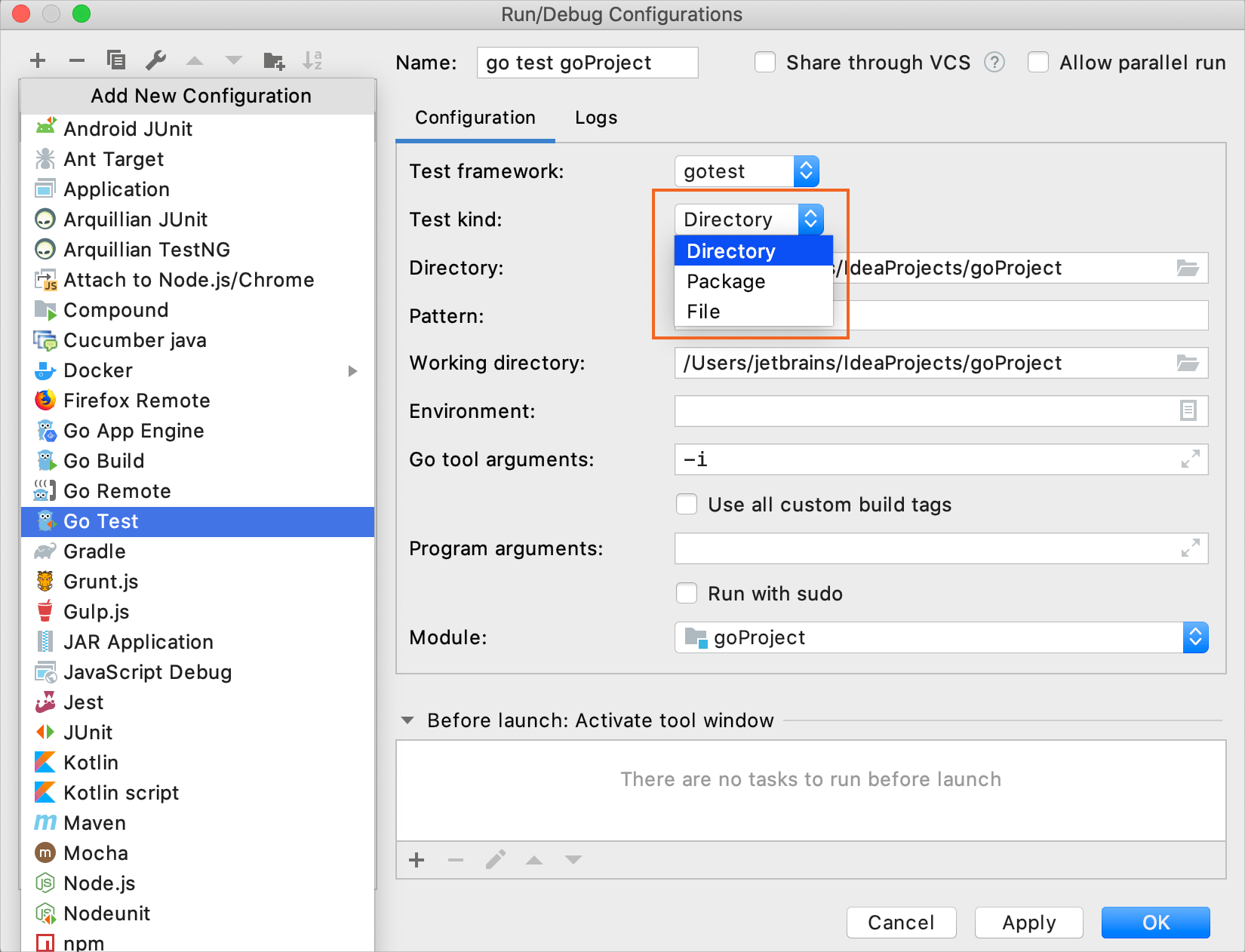The image size is (1245, 952).
Task: Click the Sort Configurations alphabetically icon
Action: click(x=312, y=60)
